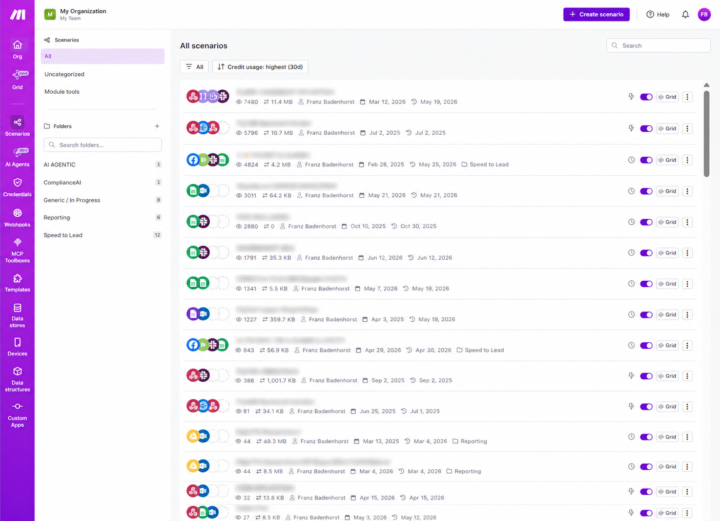
Task: Open Webhooks in the left sidebar
Action: click(x=17, y=218)
